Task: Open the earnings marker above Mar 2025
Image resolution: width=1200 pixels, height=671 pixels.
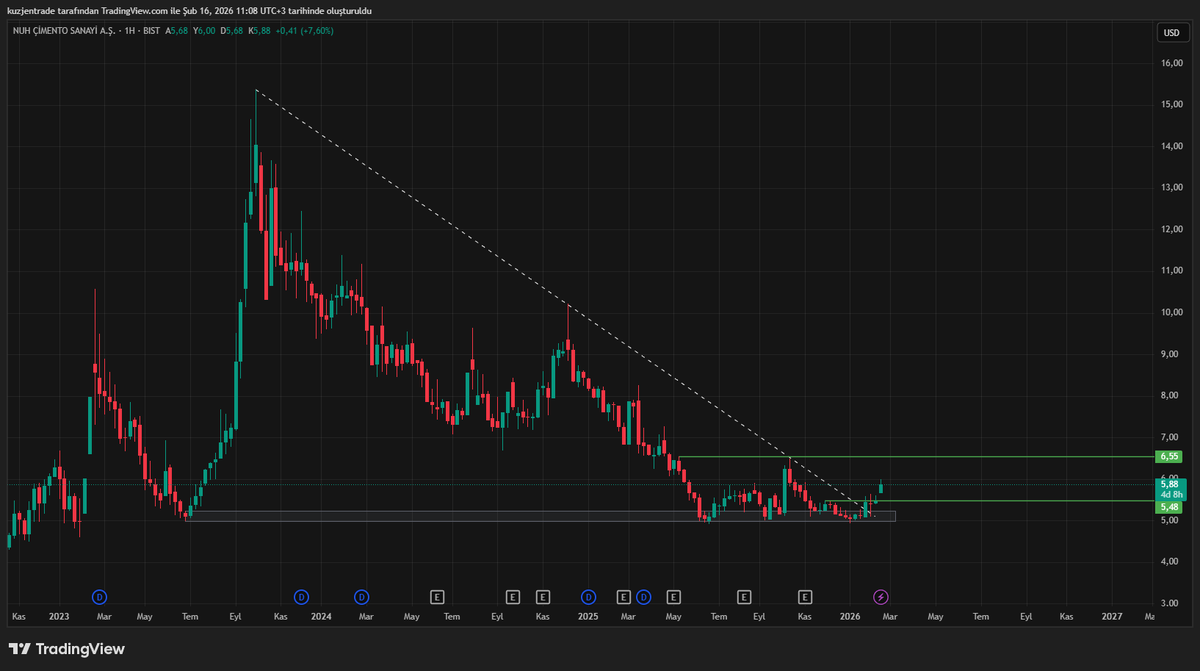Action: coord(624,597)
